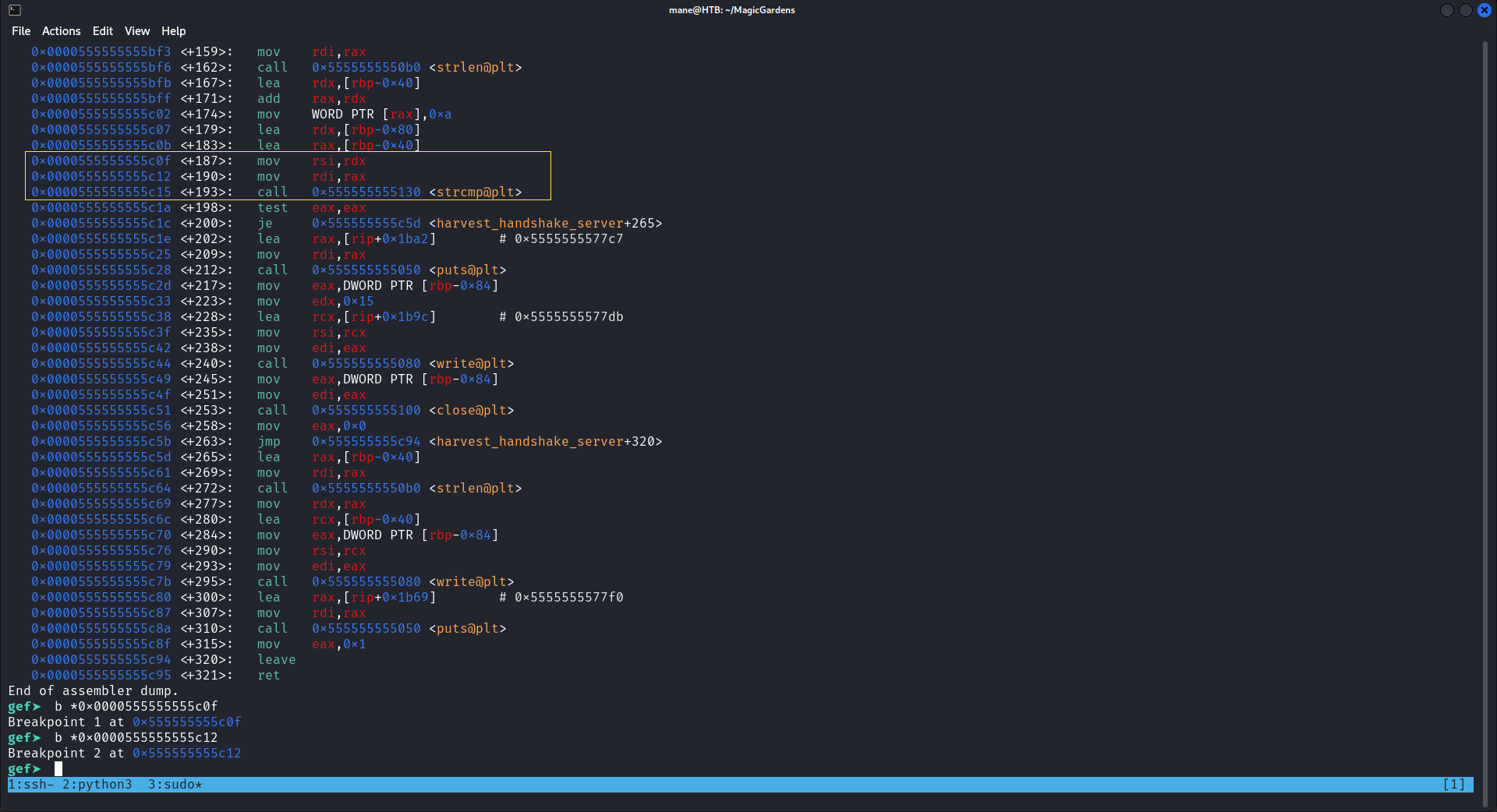Open the Help menu

point(173,31)
